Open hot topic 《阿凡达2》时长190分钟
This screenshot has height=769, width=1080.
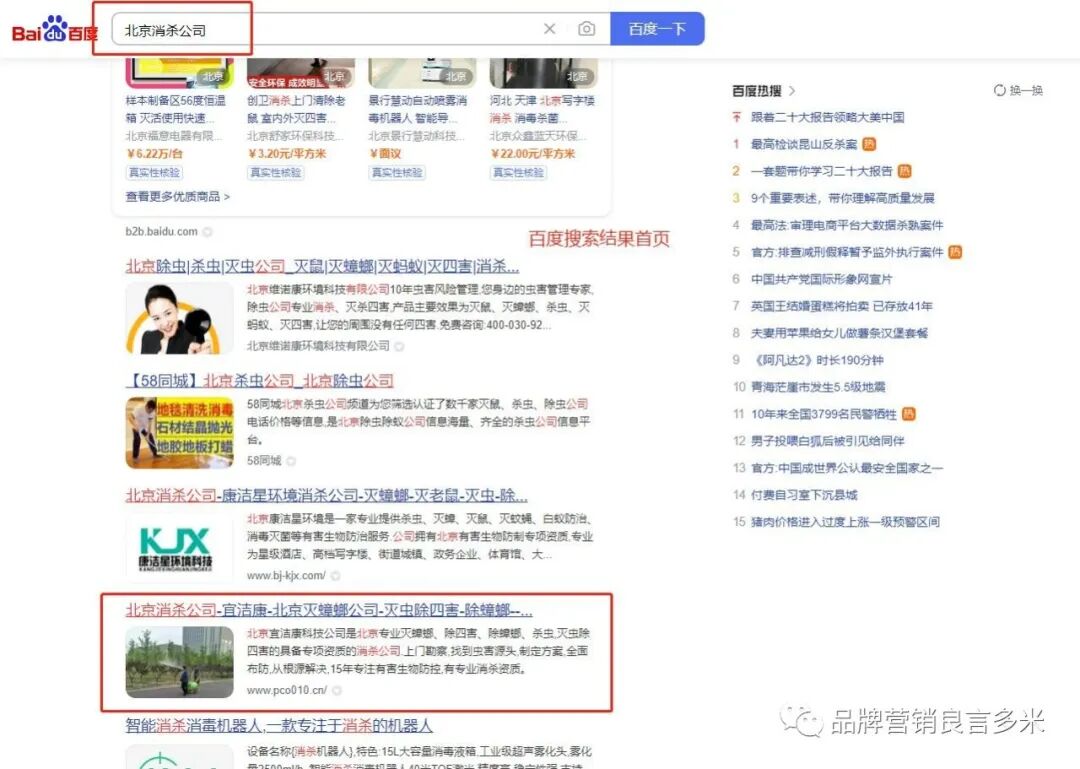pyautogui.click(x=818, y=360)
